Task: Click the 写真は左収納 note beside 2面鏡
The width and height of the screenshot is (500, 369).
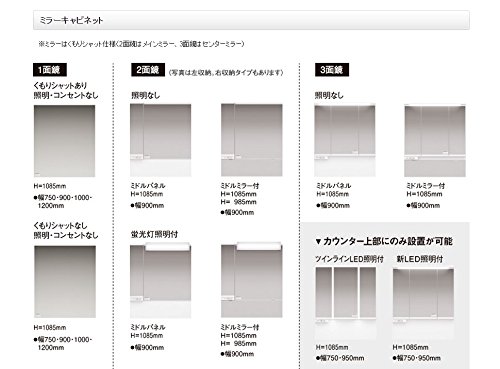Action: 226,72
